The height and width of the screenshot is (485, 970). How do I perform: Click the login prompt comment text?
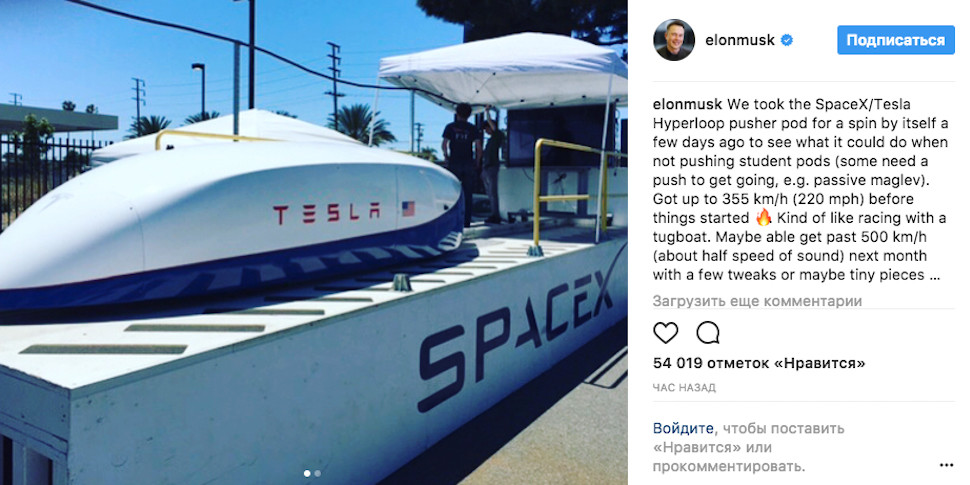(x=749, y=447)
